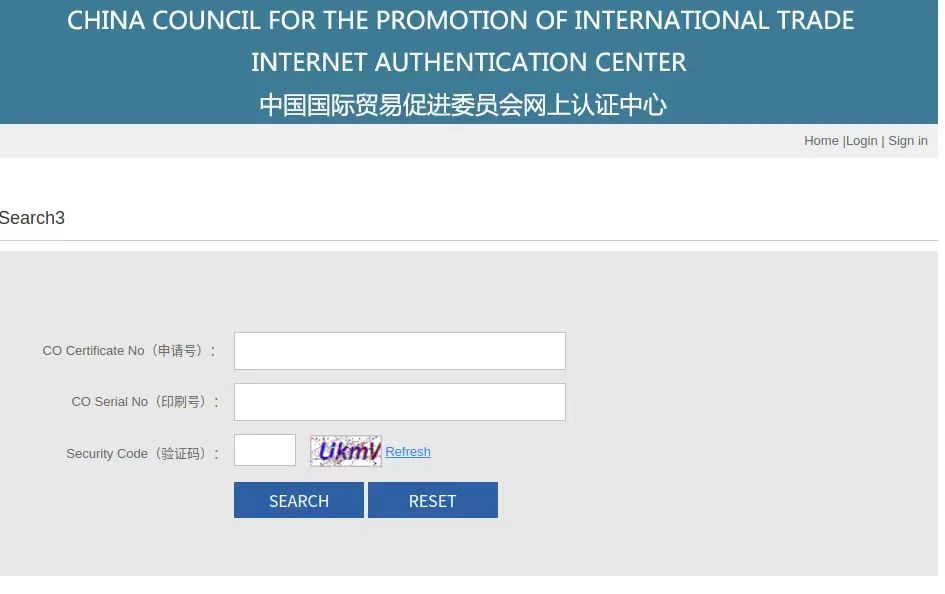
Task: Select the Security Code input box
Action: click(x=265, y=450)
